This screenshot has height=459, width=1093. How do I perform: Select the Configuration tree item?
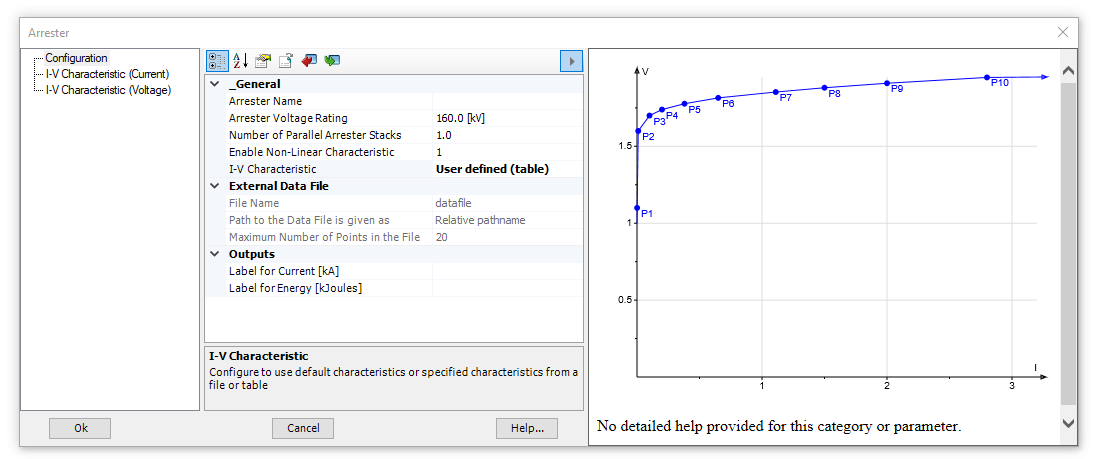(x=76, y=58)
